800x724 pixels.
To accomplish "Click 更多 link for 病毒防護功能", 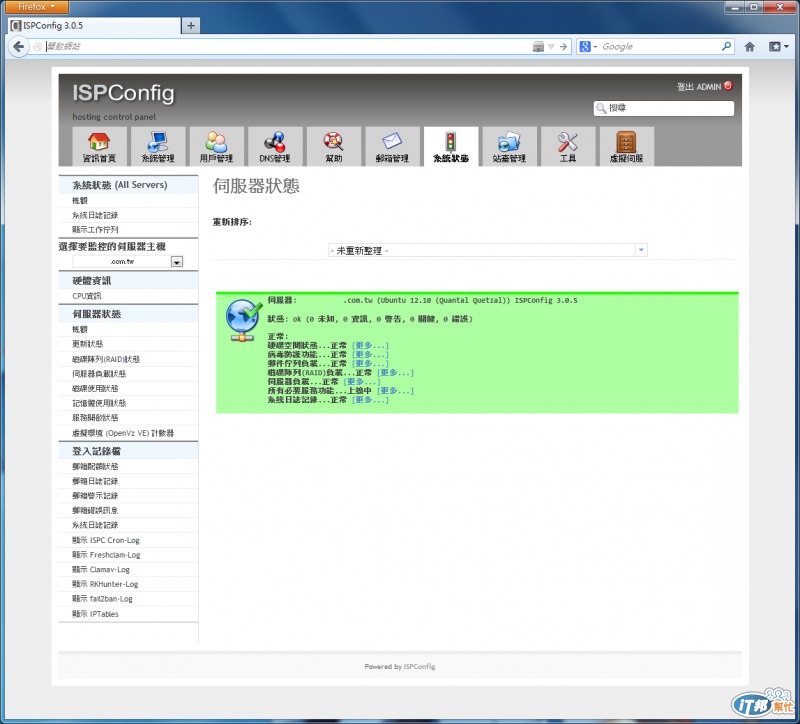I will tap(370, 355).
